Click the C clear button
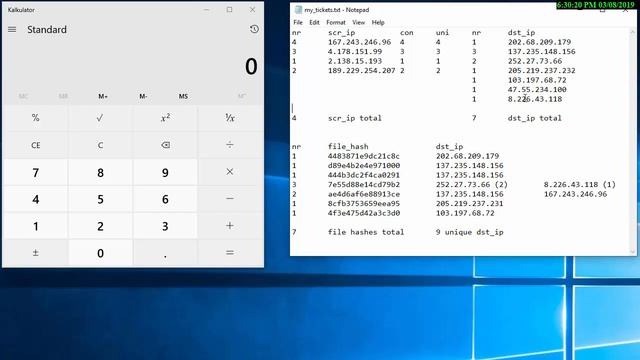Screen dimensions: 640x360 click(100, 145)
